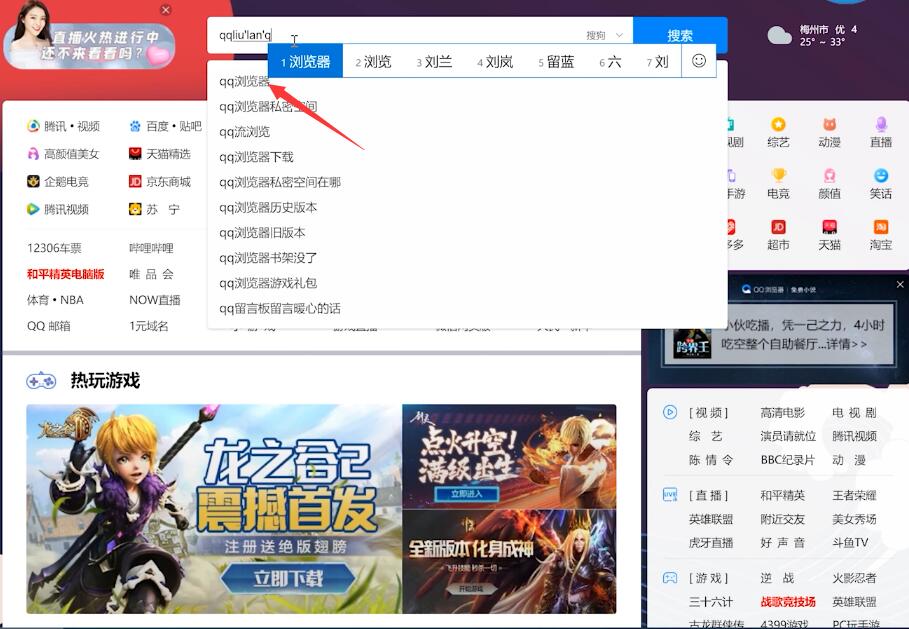Open the 体育·NBA link

(x=55, y=300)
